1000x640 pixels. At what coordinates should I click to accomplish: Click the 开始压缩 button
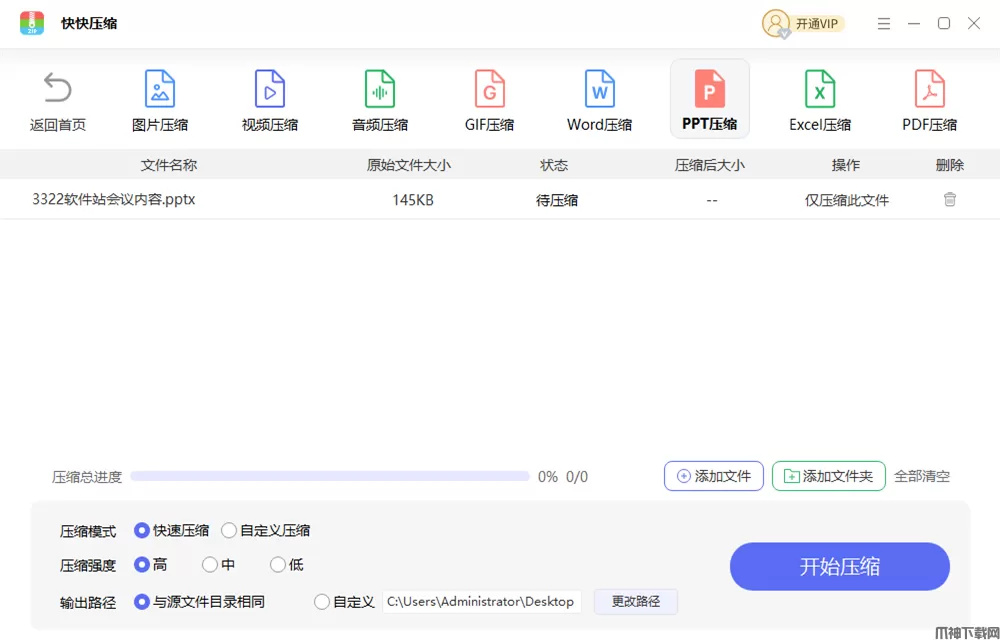click(839, 567)
